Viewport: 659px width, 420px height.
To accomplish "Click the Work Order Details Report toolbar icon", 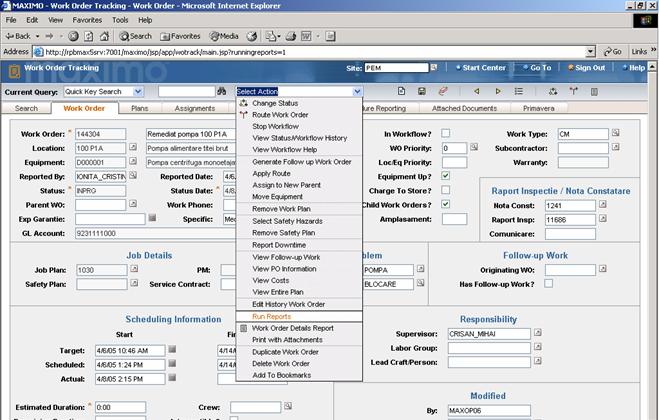I will 594,91.
